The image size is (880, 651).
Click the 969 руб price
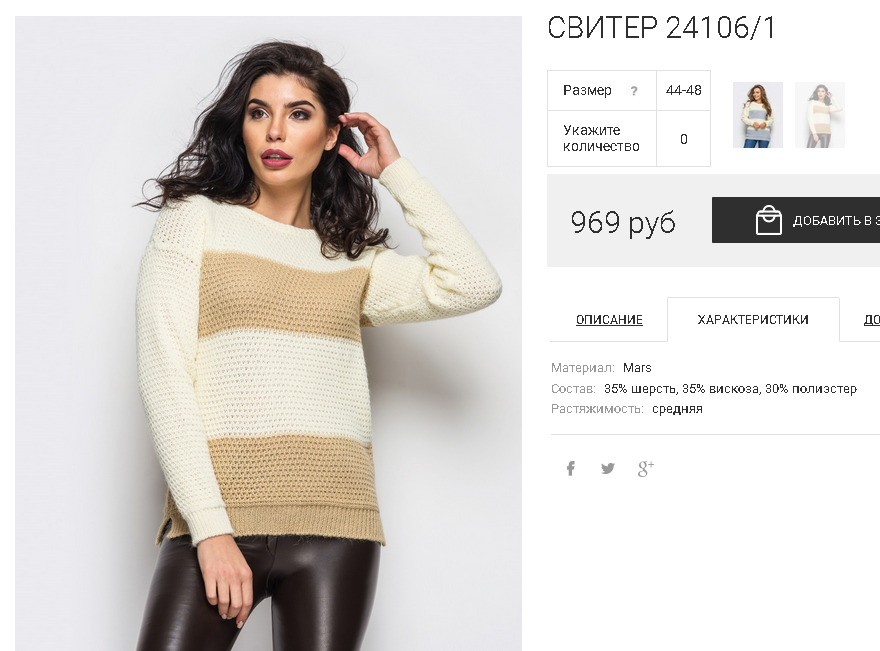click(x=622, y=222)
